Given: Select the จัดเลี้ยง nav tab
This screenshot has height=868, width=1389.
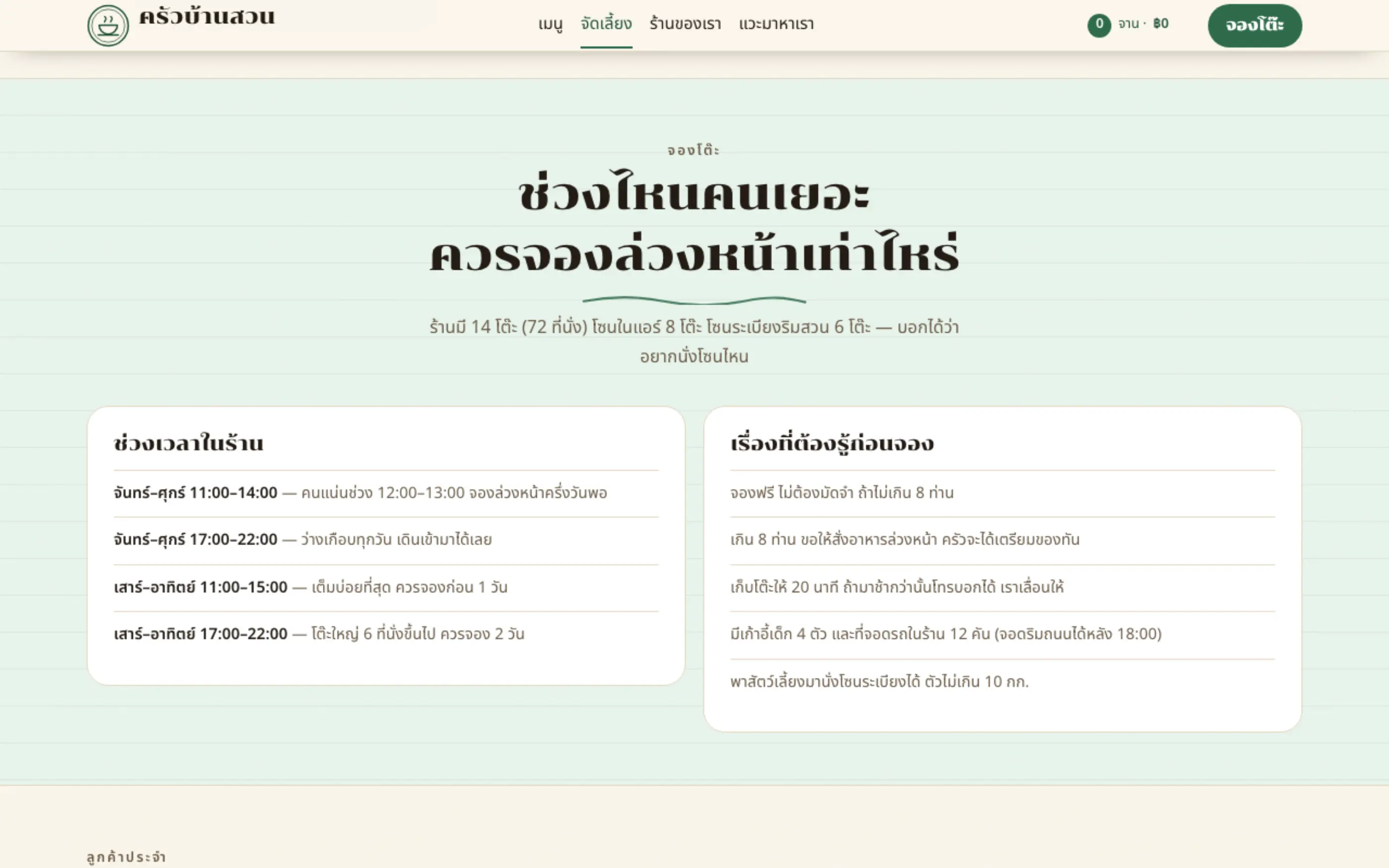Looking at the screenshot, I should (x=606, y=24).
